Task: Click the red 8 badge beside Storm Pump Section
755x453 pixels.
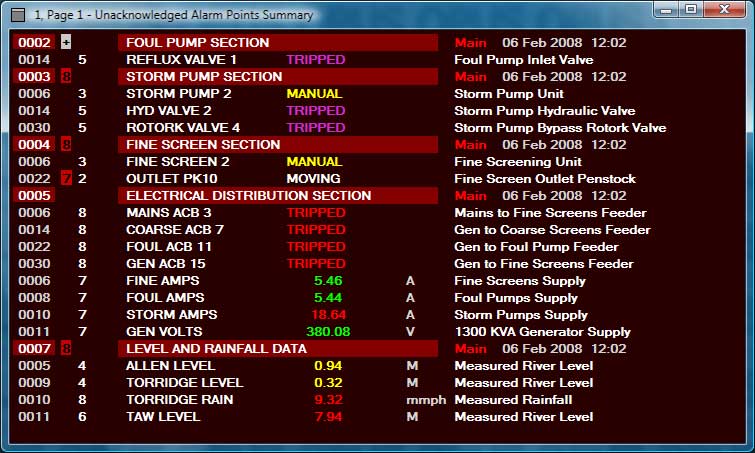Action: tap(66, 77)
